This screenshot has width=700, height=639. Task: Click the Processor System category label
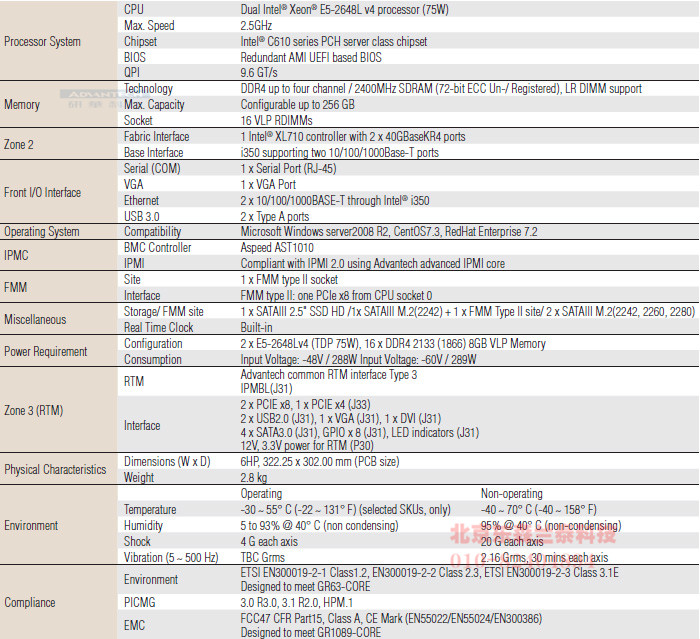point(42,42)
